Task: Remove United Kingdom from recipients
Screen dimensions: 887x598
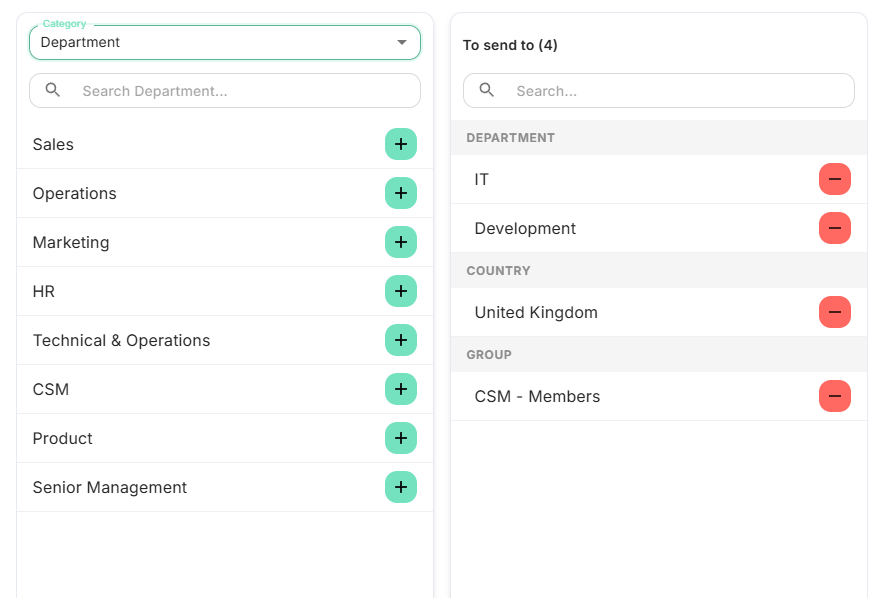Action: 835,312
